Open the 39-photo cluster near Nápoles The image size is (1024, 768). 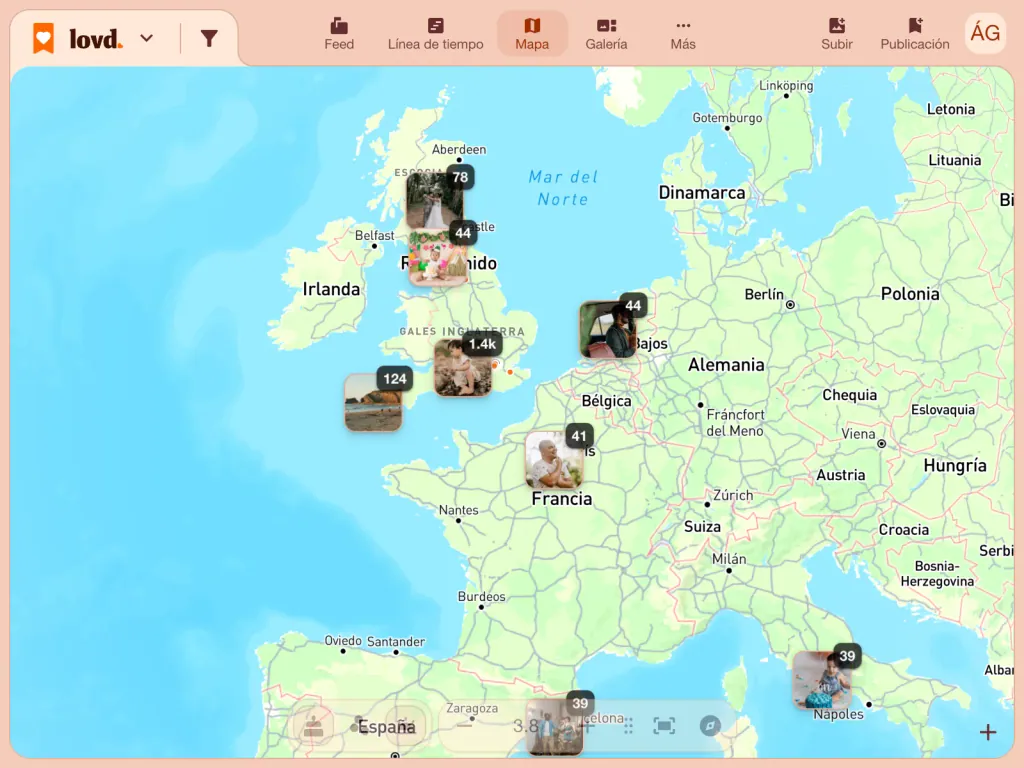822,680
